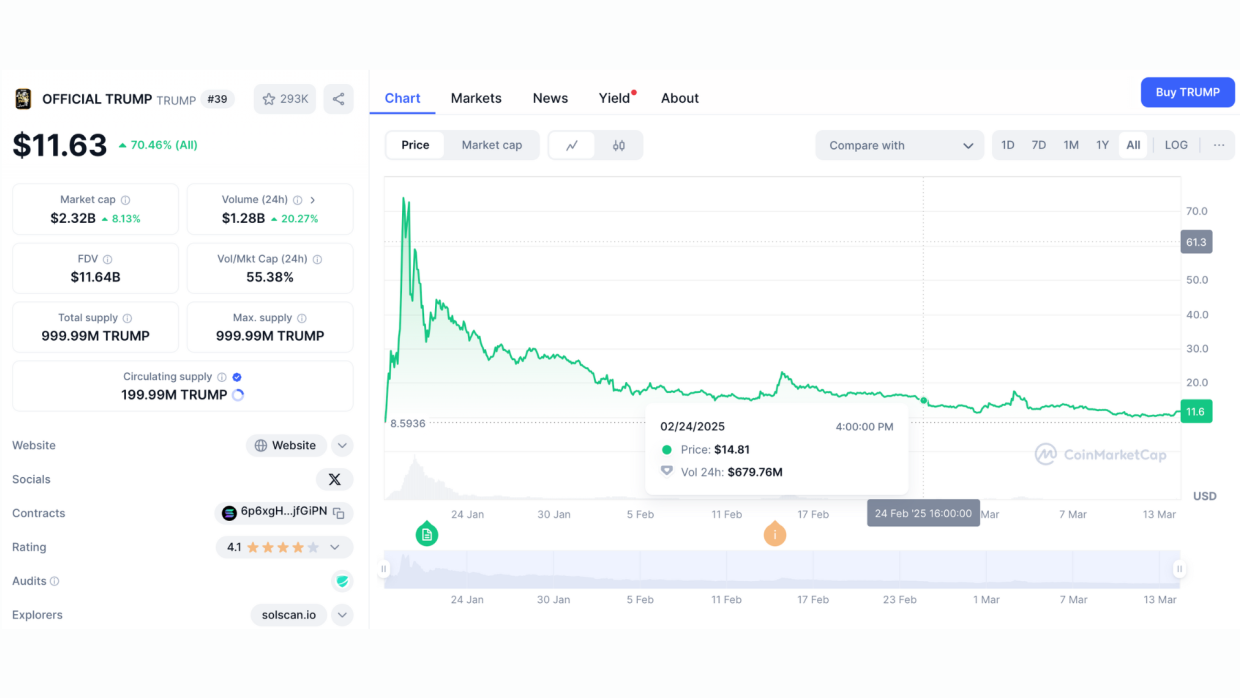1240x698 pixels.
Task: Grab the right handle of range slider
Action: tap(1180, 569)
